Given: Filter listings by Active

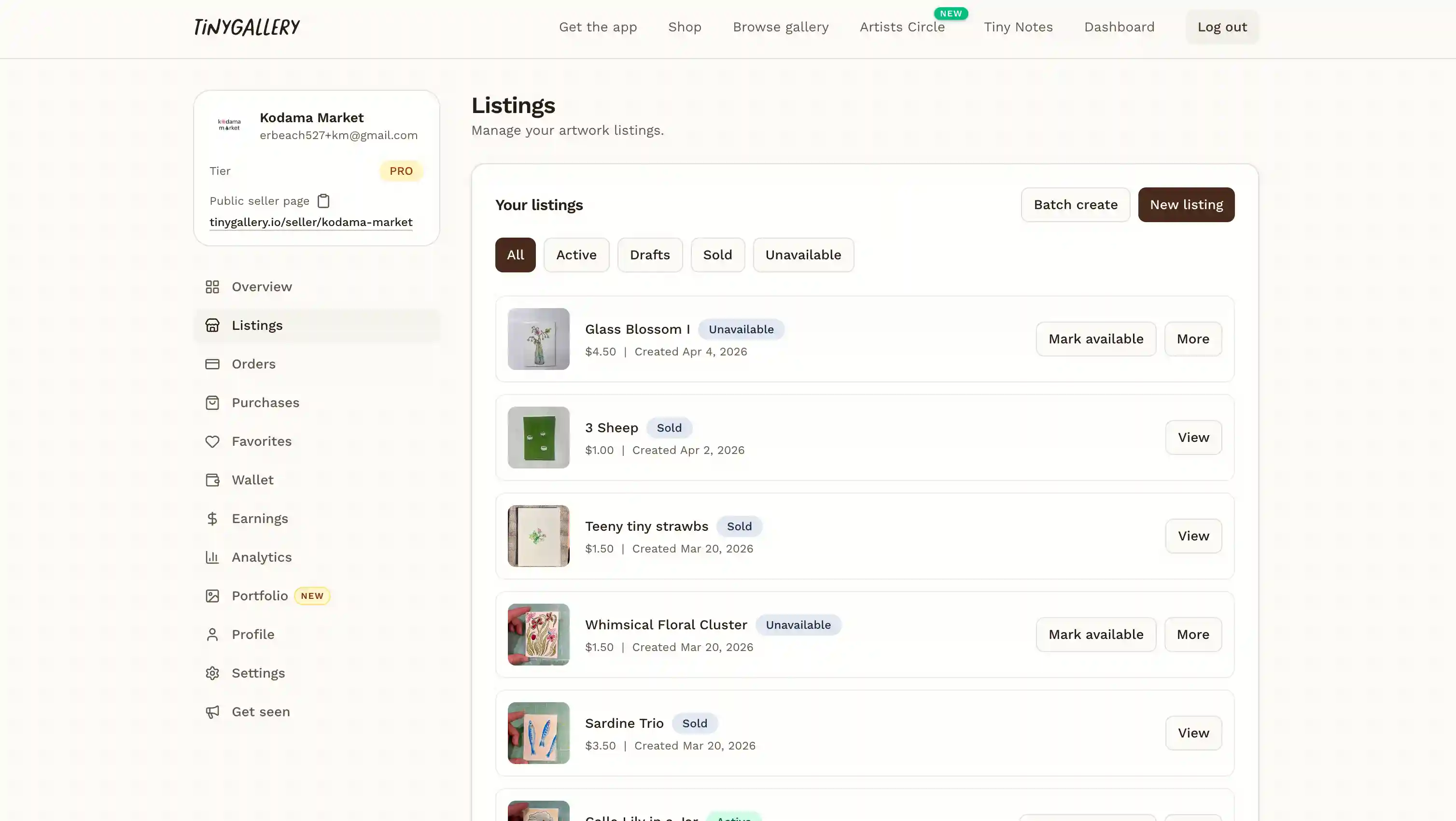Looking at the screenshot, I should [x=576, y=255].
